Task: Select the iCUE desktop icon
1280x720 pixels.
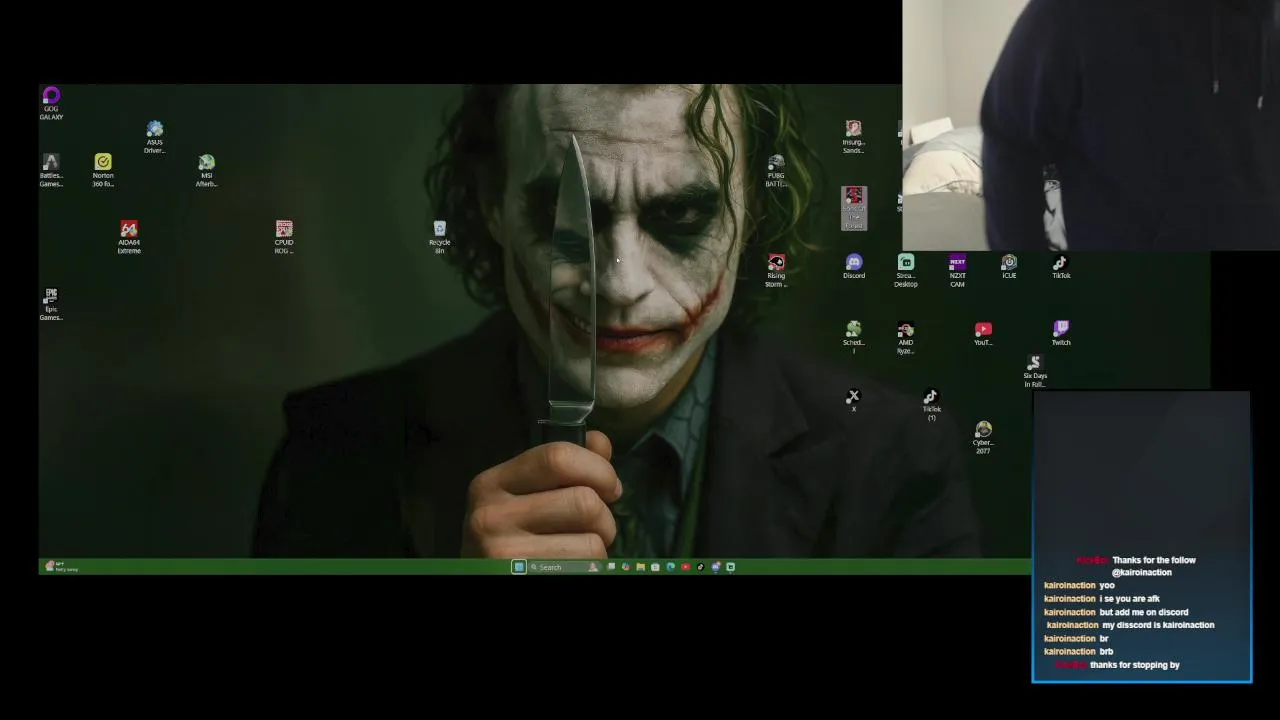Action: pyautogui.click(x=1009, y=266)
